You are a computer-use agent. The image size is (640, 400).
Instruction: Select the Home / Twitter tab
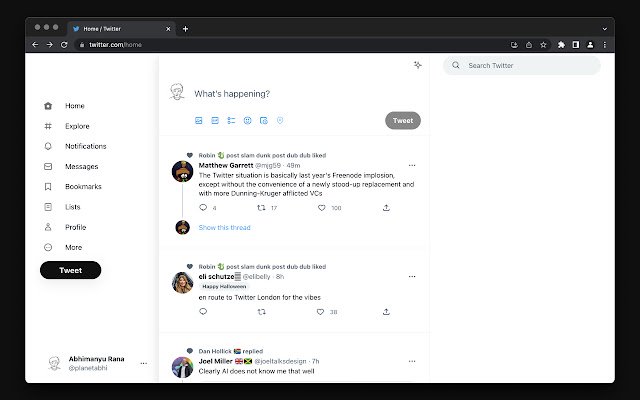point(121,29)
